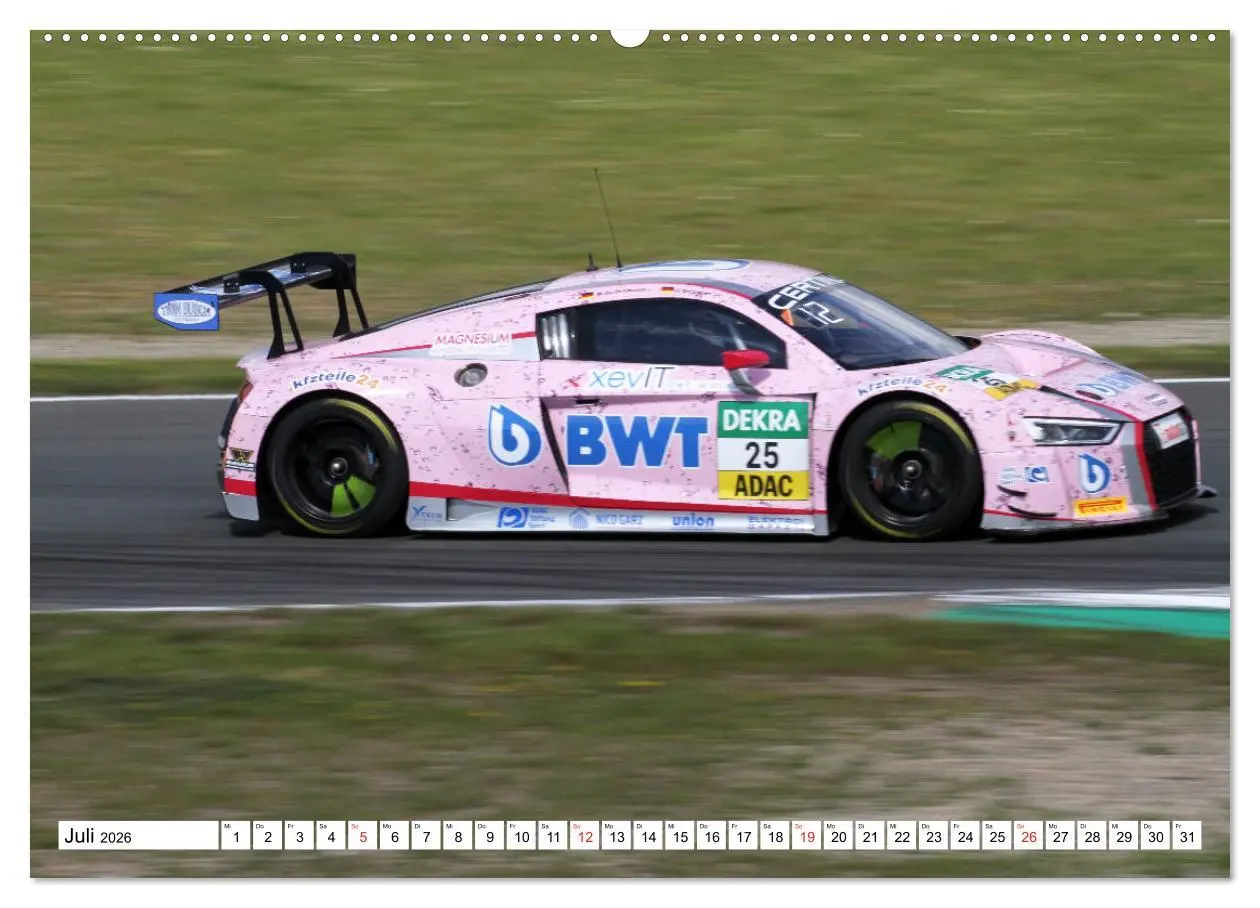
Task: Select day 20 in the calendar strip
Action: click(839, 836)
